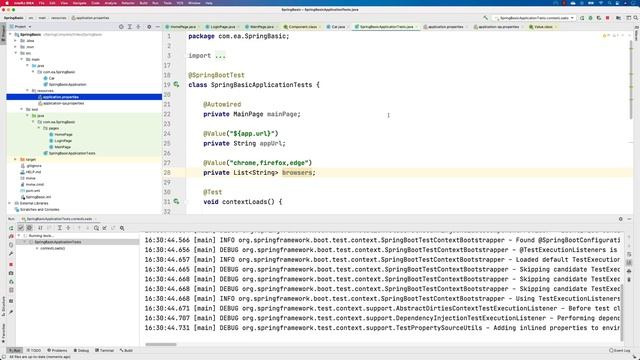Select pom.xml in project tree
This screenshot has width=640, height=360.
[x=33, y=191]
